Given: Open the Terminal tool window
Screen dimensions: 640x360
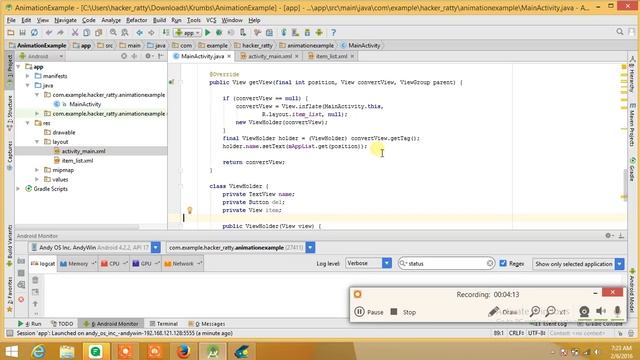Looking at the screenshot, I should (x=164, y=324).
